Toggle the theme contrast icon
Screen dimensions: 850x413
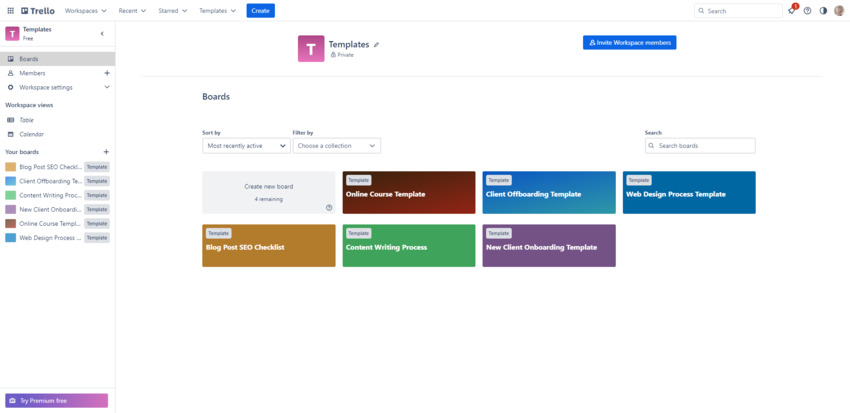click(x=823, y=11)
